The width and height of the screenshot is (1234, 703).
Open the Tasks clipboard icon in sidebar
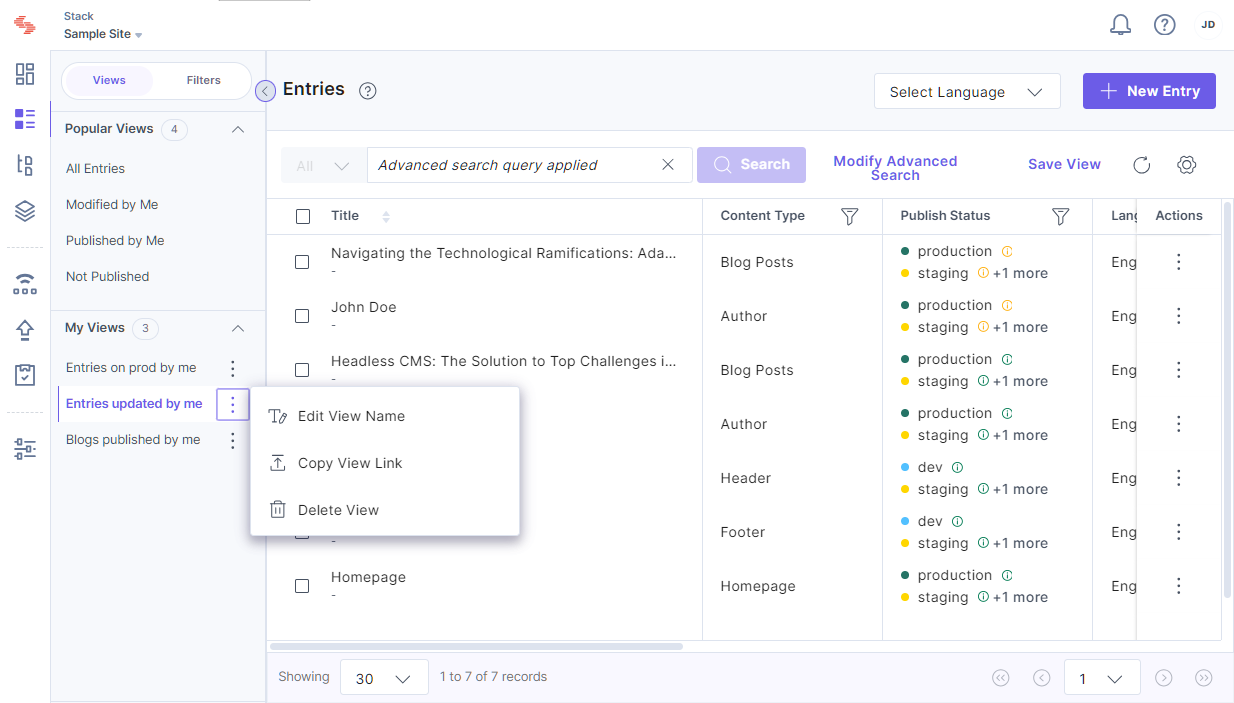pos(25,375)
